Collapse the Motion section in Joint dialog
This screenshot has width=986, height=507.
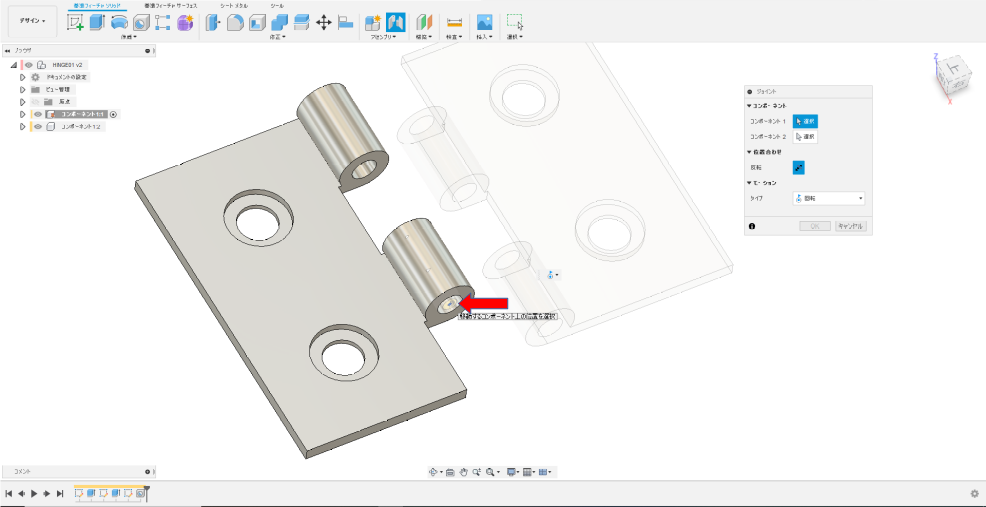(x=750, y=183)
